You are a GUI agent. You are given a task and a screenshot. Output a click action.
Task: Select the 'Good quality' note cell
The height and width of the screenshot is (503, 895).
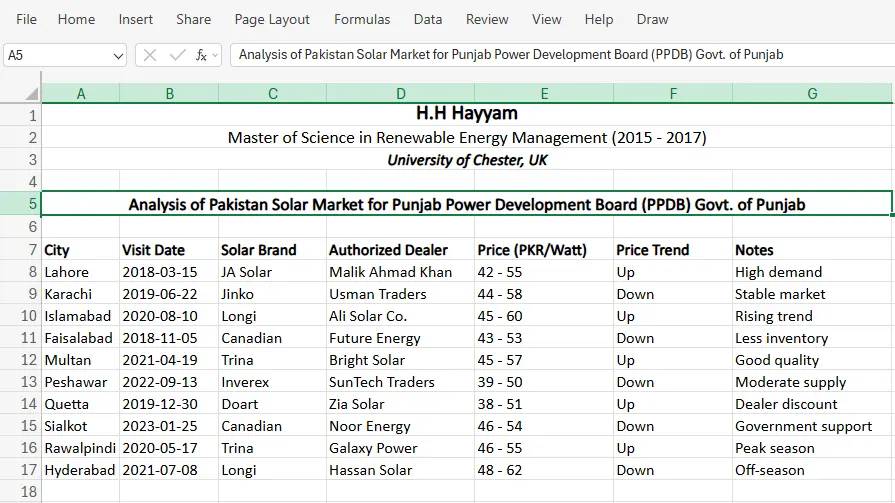tap(812, 360)
